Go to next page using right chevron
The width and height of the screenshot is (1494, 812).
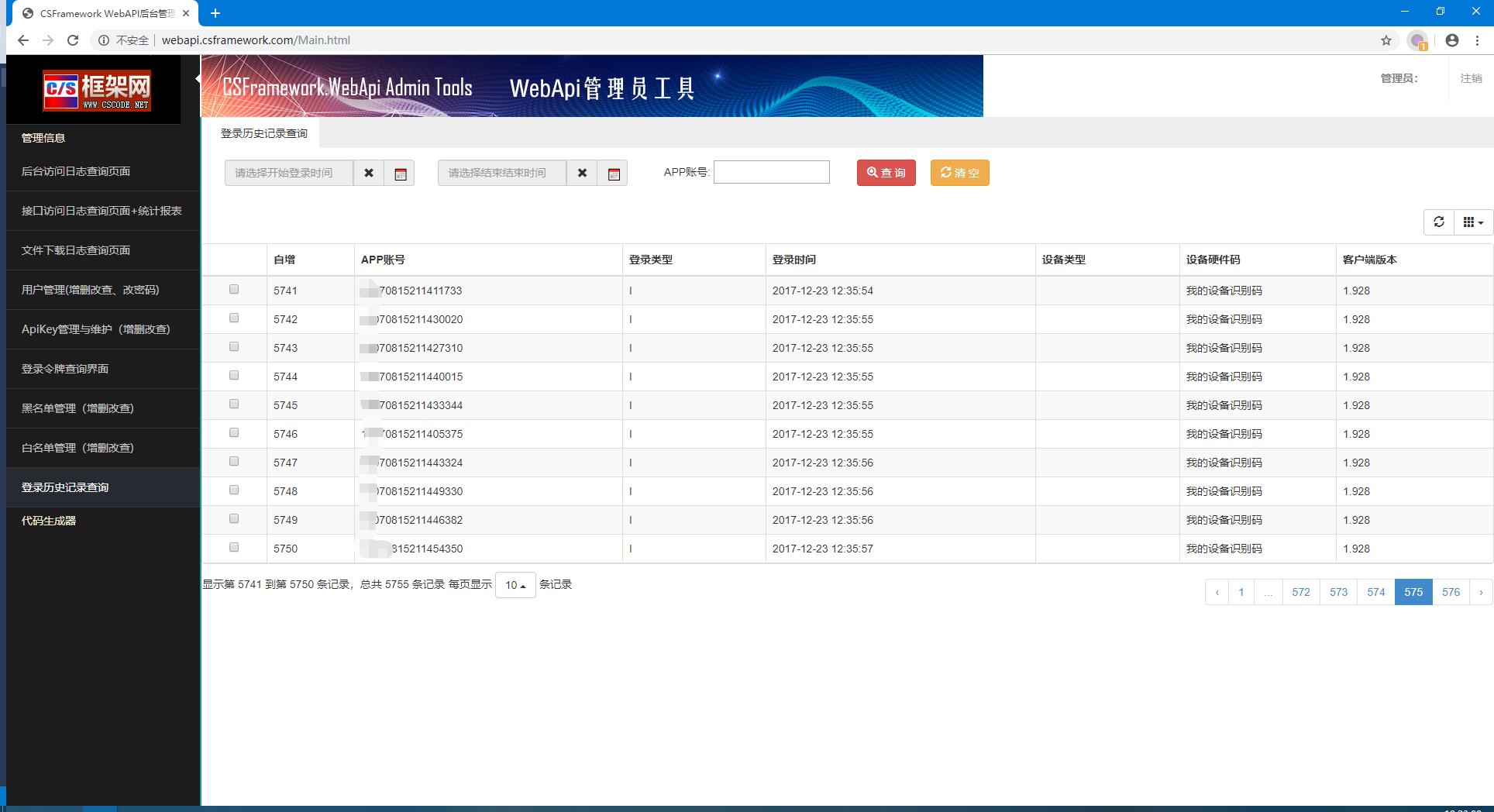click(x=1481, y=592)
